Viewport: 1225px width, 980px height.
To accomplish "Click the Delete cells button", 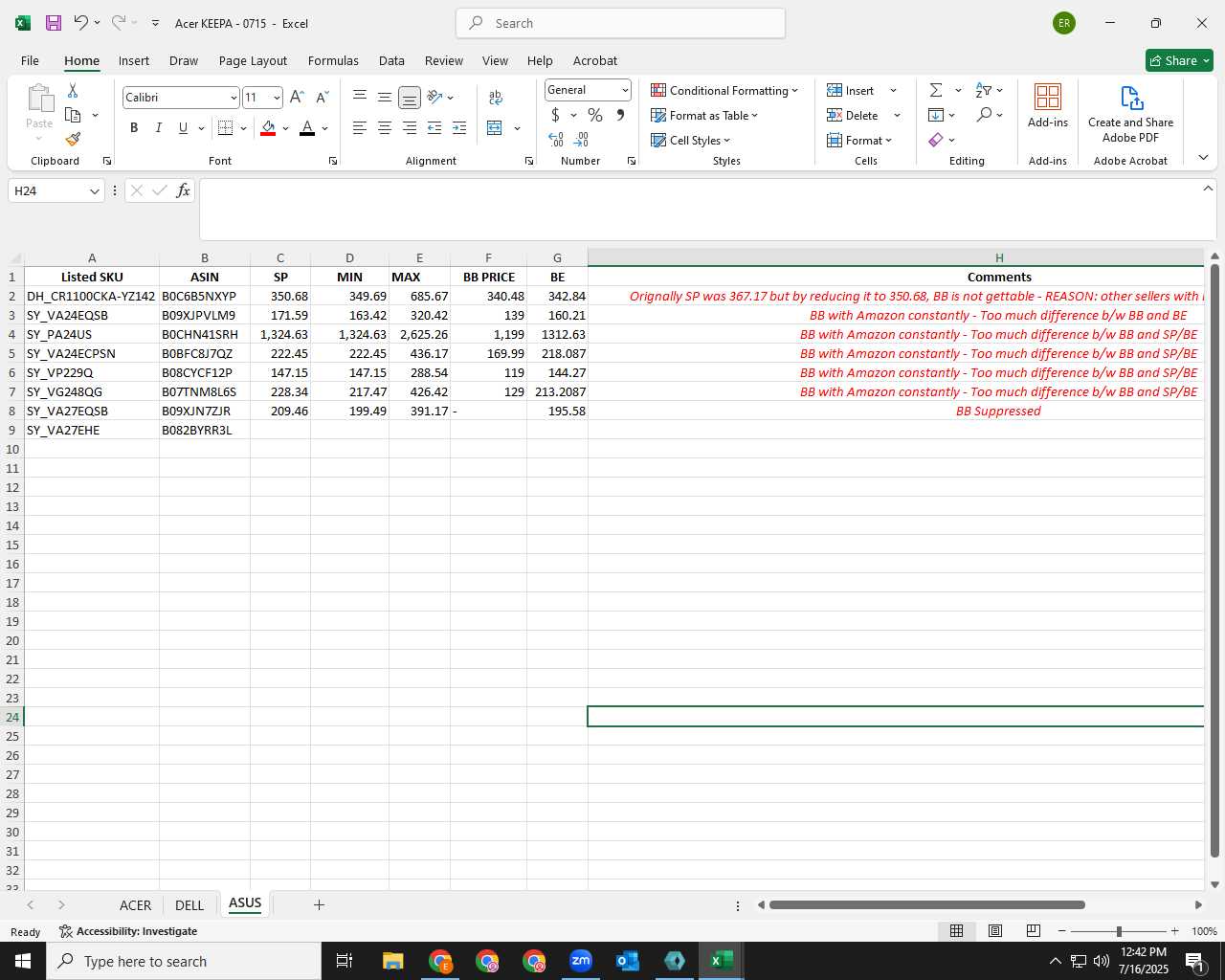I will tap(853, 115).
